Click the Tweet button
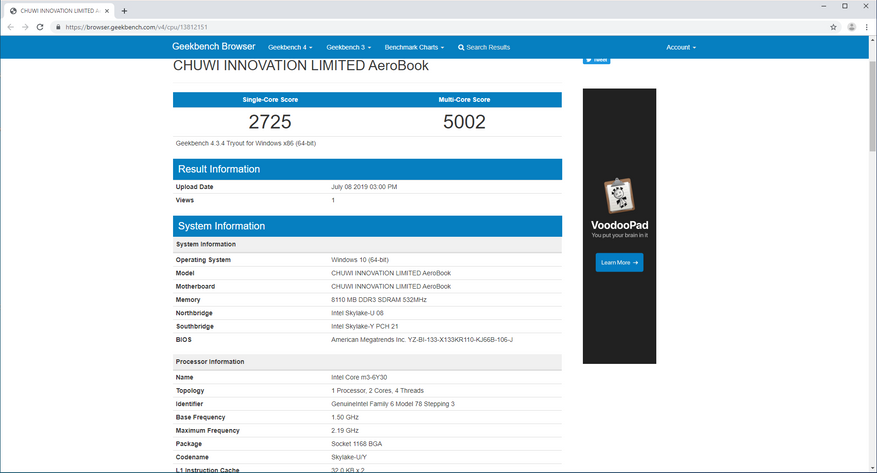 [596, 60]
